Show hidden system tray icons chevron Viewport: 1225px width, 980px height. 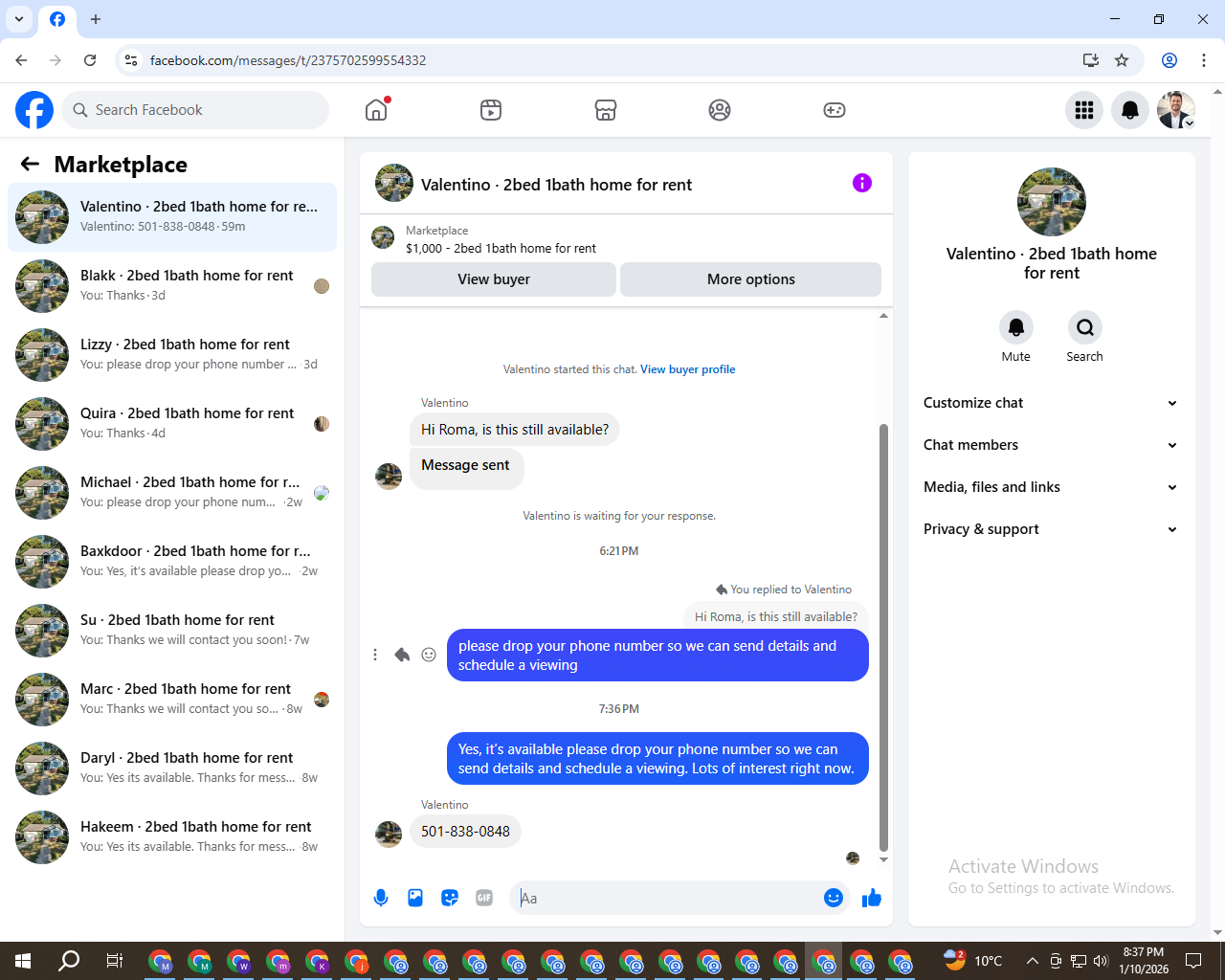(x=1032, y=961)
